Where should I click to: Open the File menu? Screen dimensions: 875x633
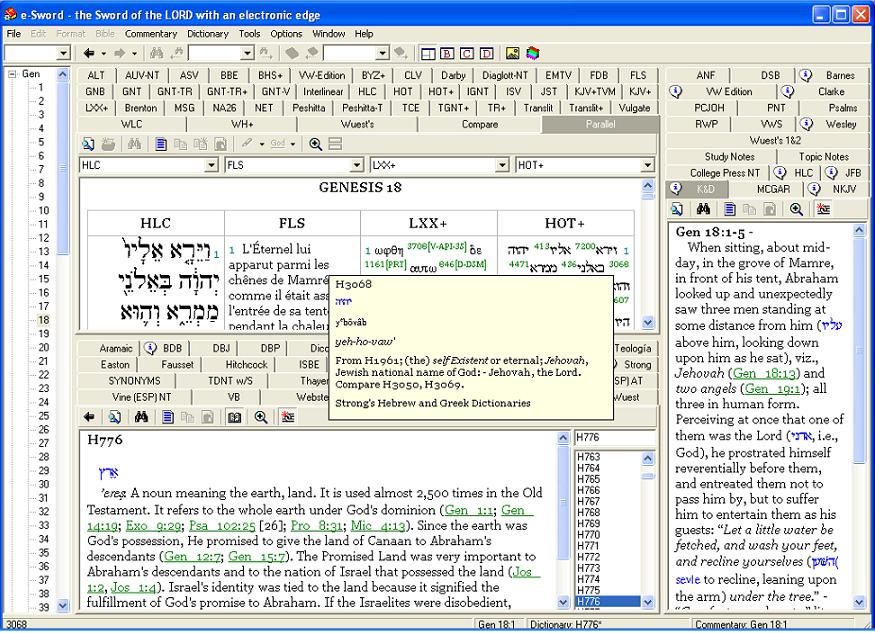tap(13, 33)
